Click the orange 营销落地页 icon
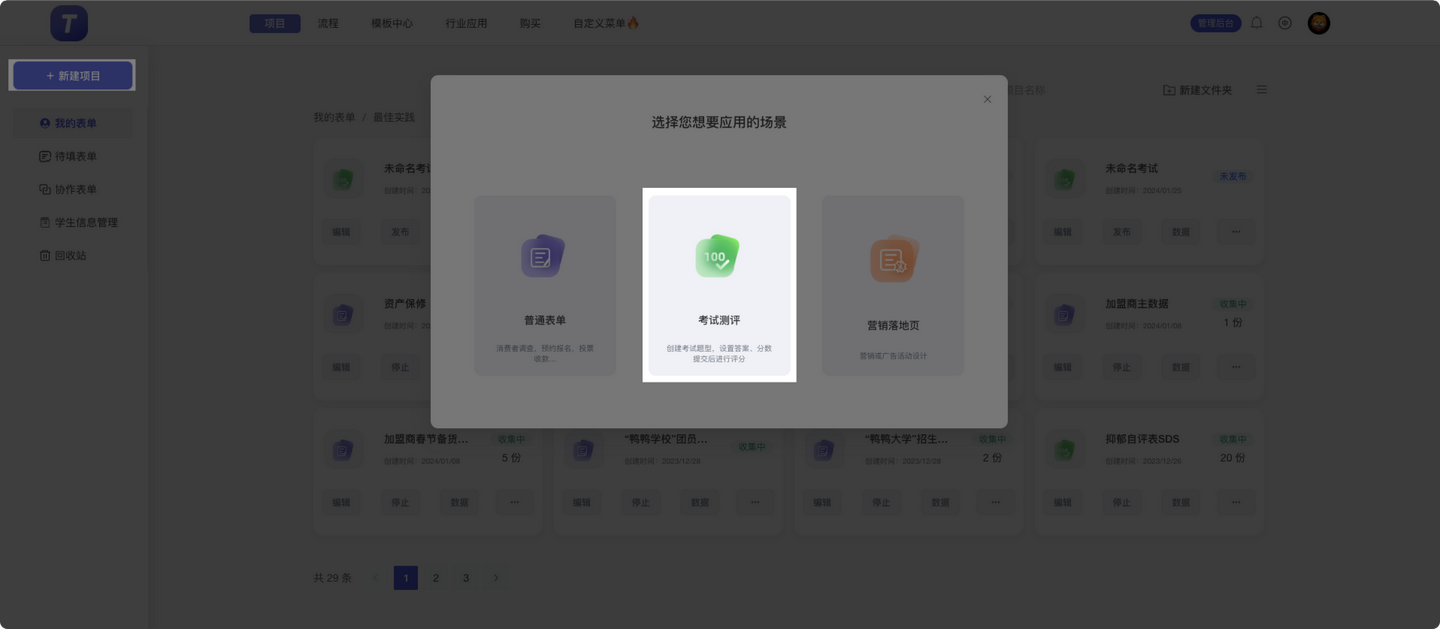Screen dimensions: 1440x629 click(893, 259)
